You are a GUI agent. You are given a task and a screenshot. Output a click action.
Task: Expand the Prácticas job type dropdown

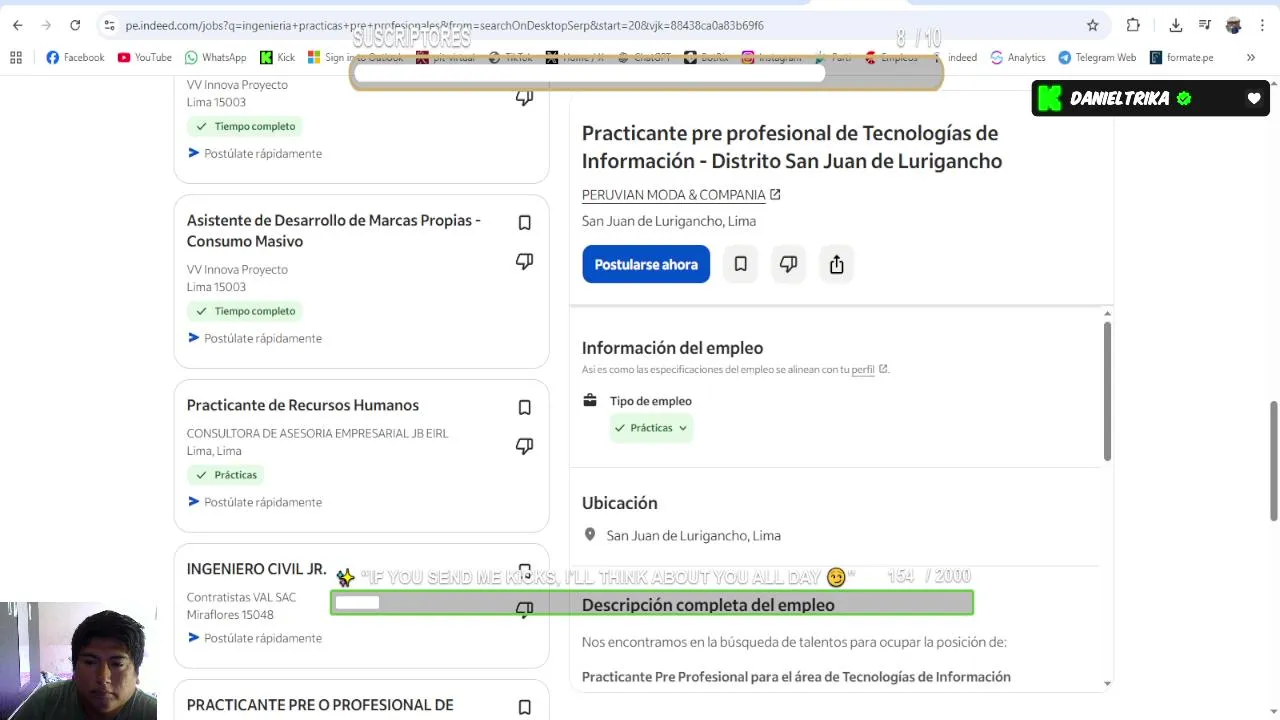pos(651,428)
